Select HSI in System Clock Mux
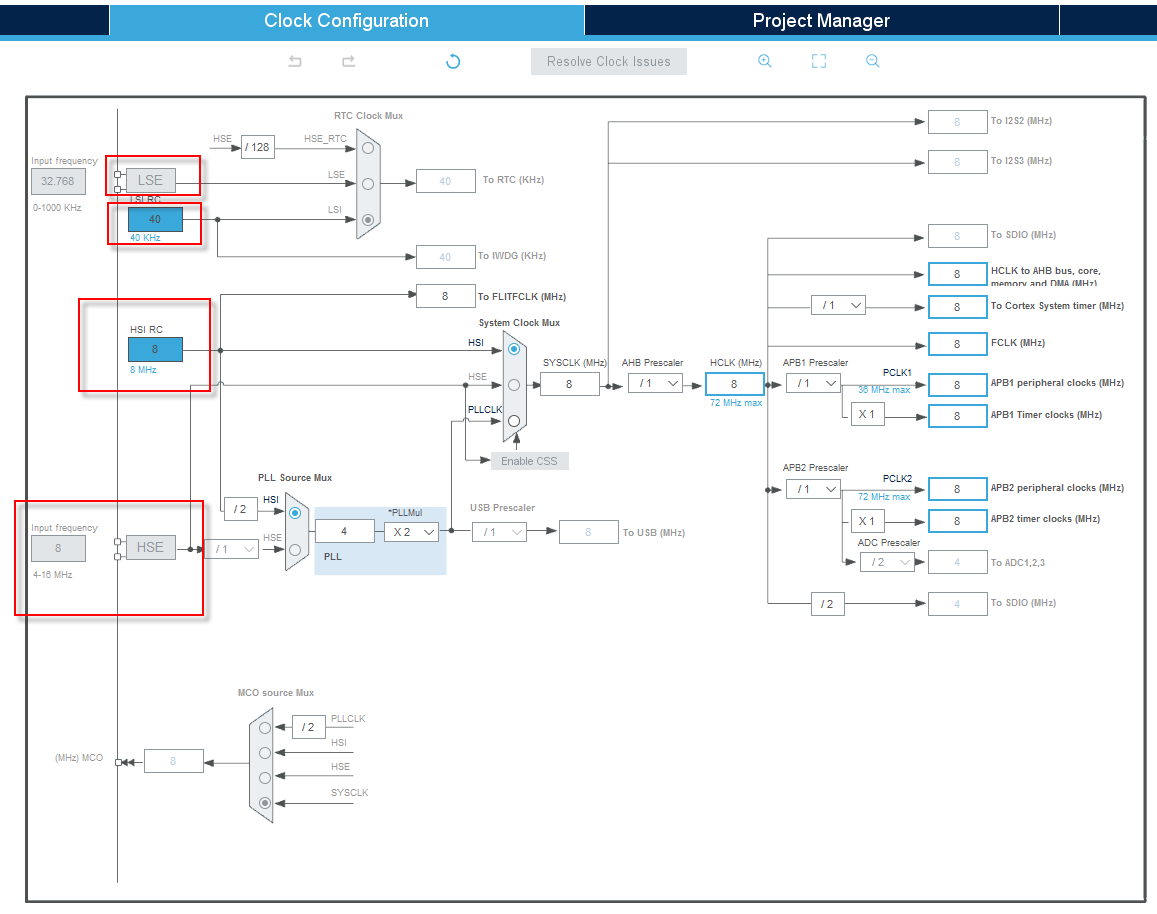The image size is (1157, 914). click(x=514, y=350)
